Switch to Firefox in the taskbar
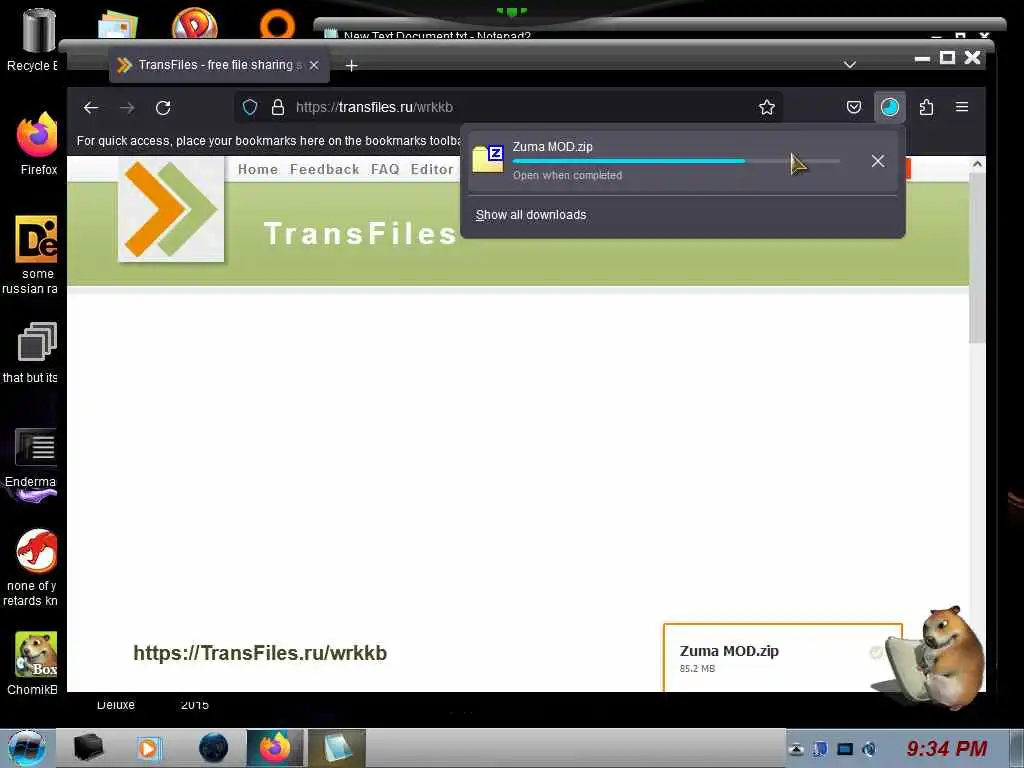The image size is (1024, 768). tap(275, 748)
